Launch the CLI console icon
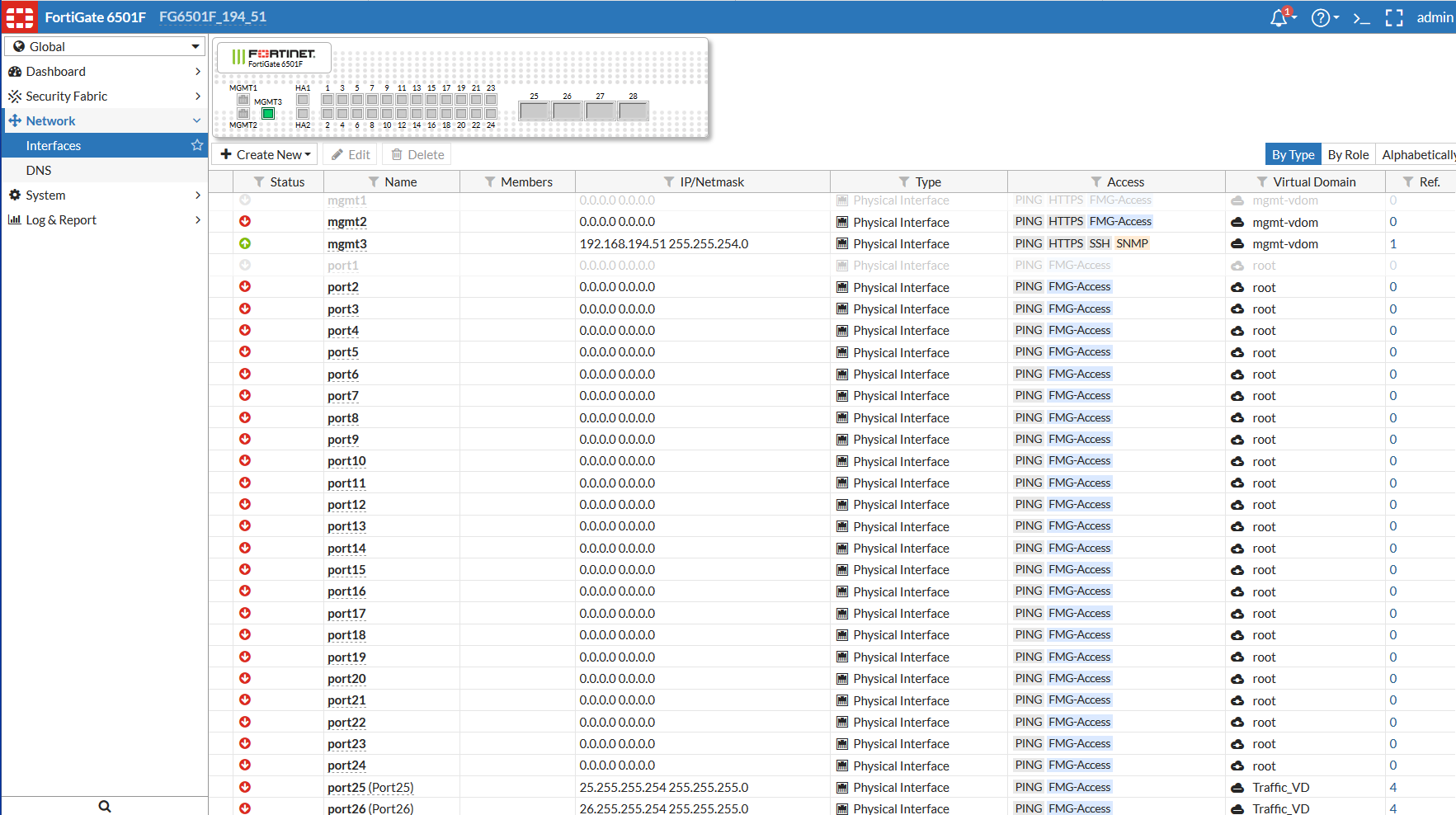This screenshot has width=1456, height=815. pyautogui.click(x=1361, y=17)
